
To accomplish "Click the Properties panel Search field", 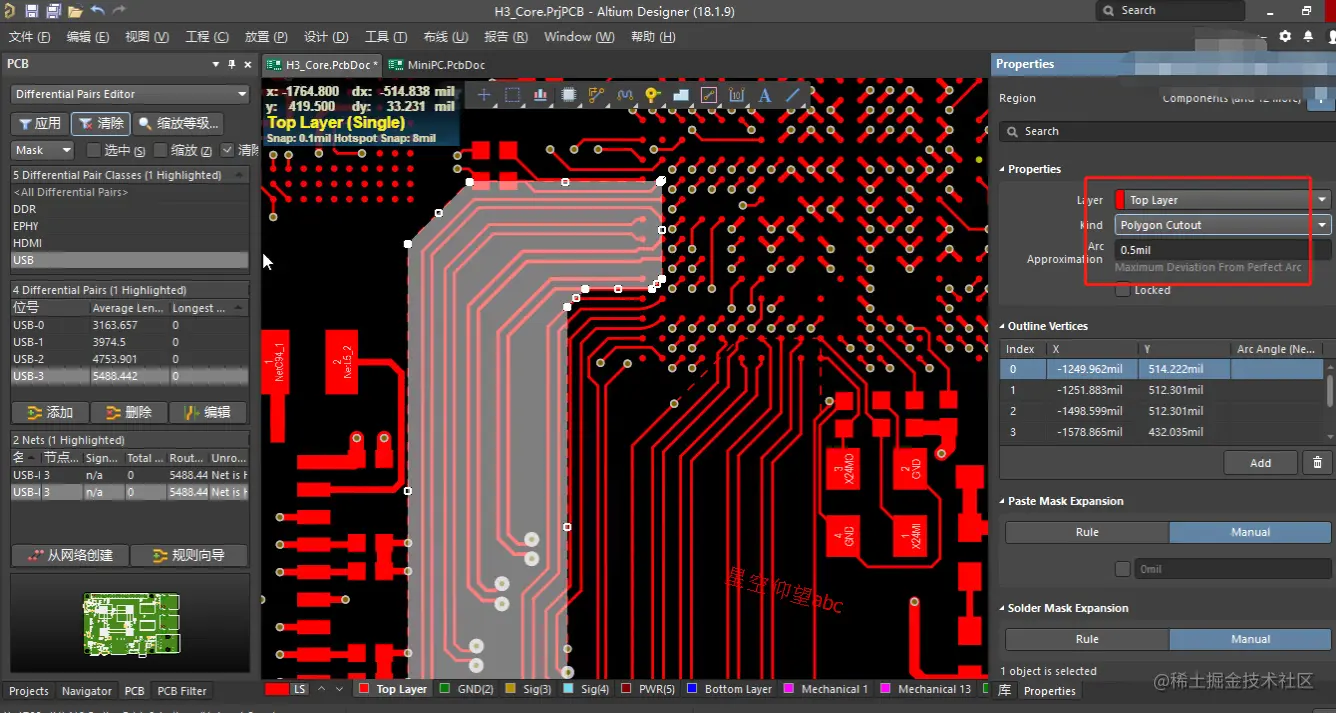I will click(1167, 131).
